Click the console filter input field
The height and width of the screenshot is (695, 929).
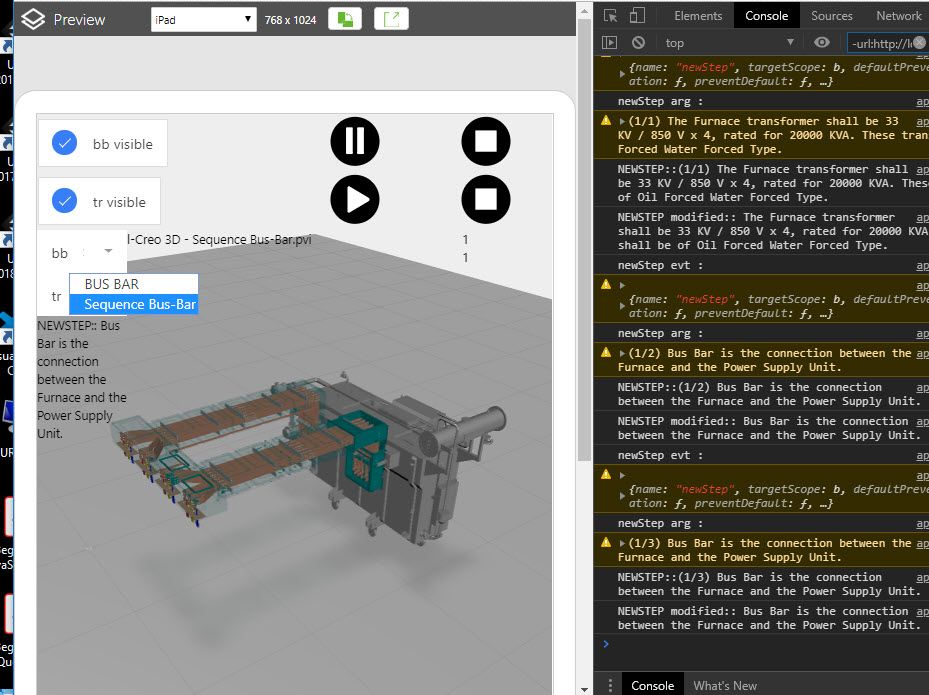tap(880, 43)
